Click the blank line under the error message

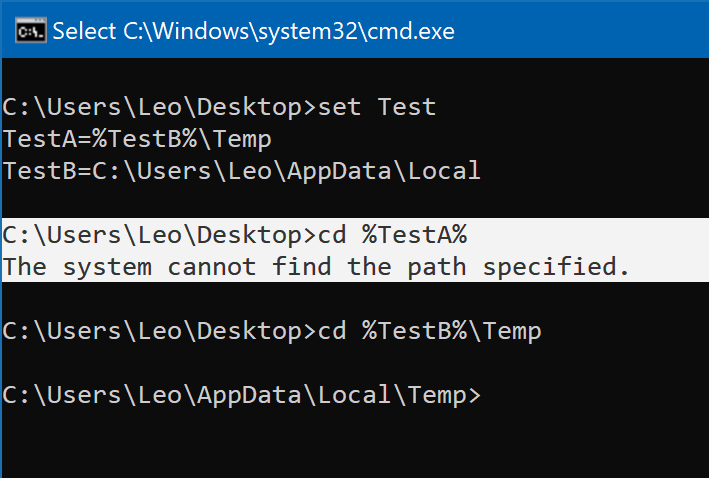pyautogui.click(x=354, y=299)
